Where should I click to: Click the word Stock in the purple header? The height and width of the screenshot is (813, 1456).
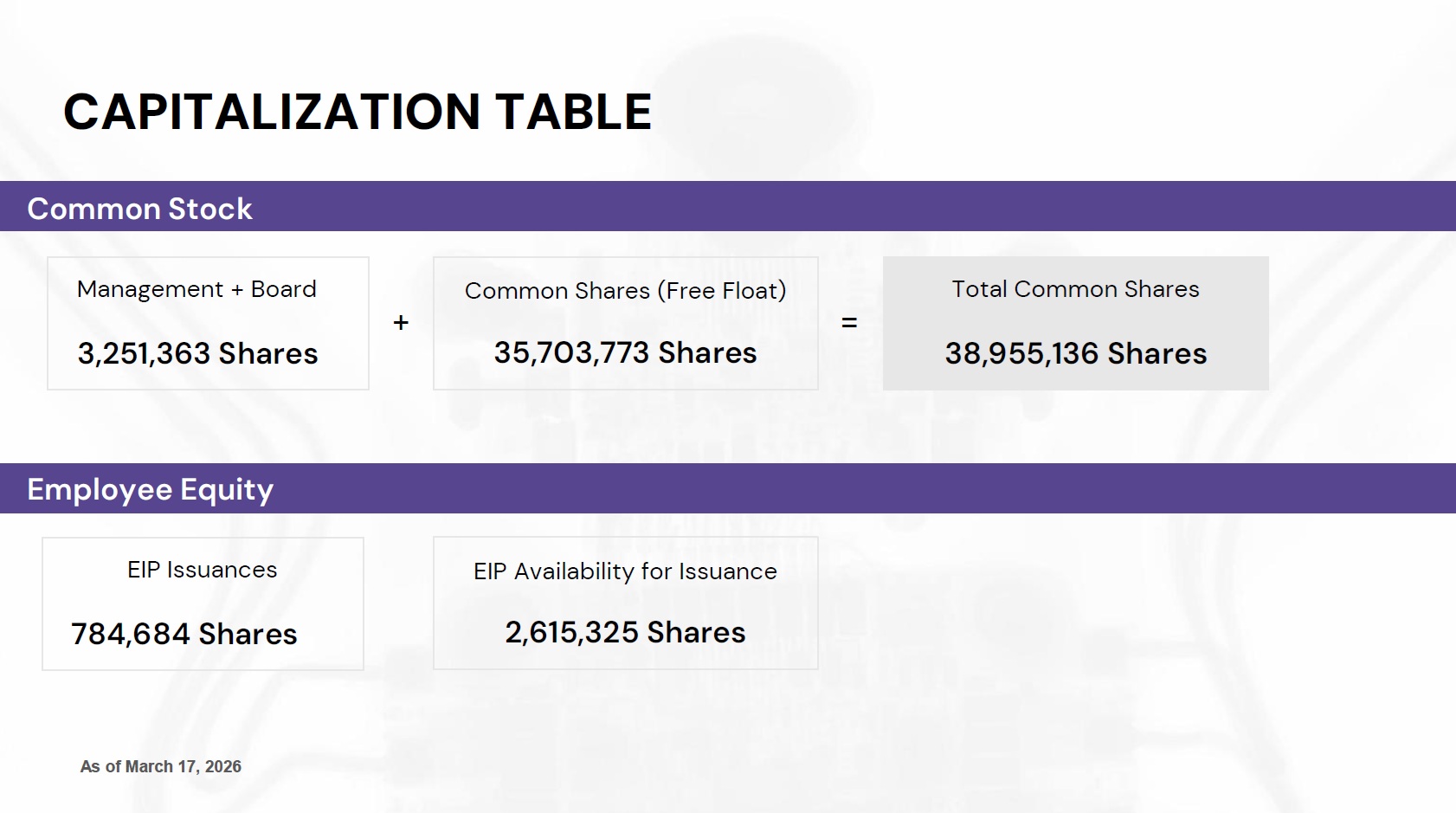click(x=210, y=209)
